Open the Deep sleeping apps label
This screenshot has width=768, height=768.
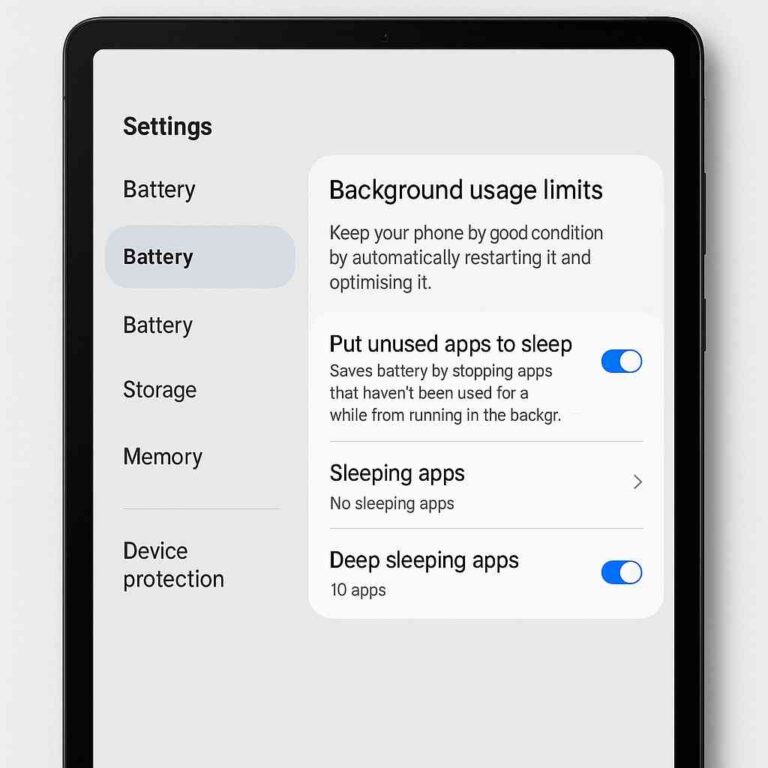coord(424,560)
